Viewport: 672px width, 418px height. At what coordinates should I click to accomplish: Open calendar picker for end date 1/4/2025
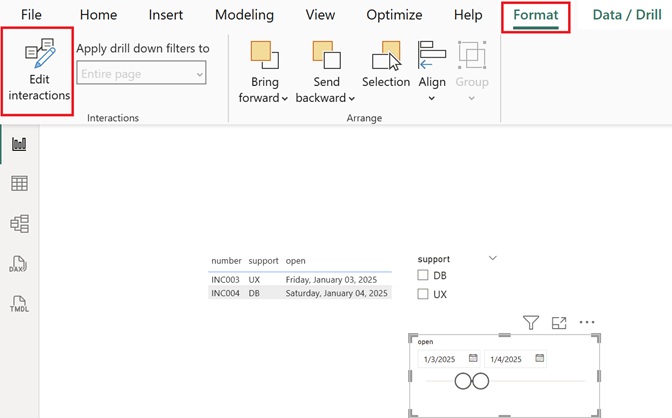[x=540, y=358]
